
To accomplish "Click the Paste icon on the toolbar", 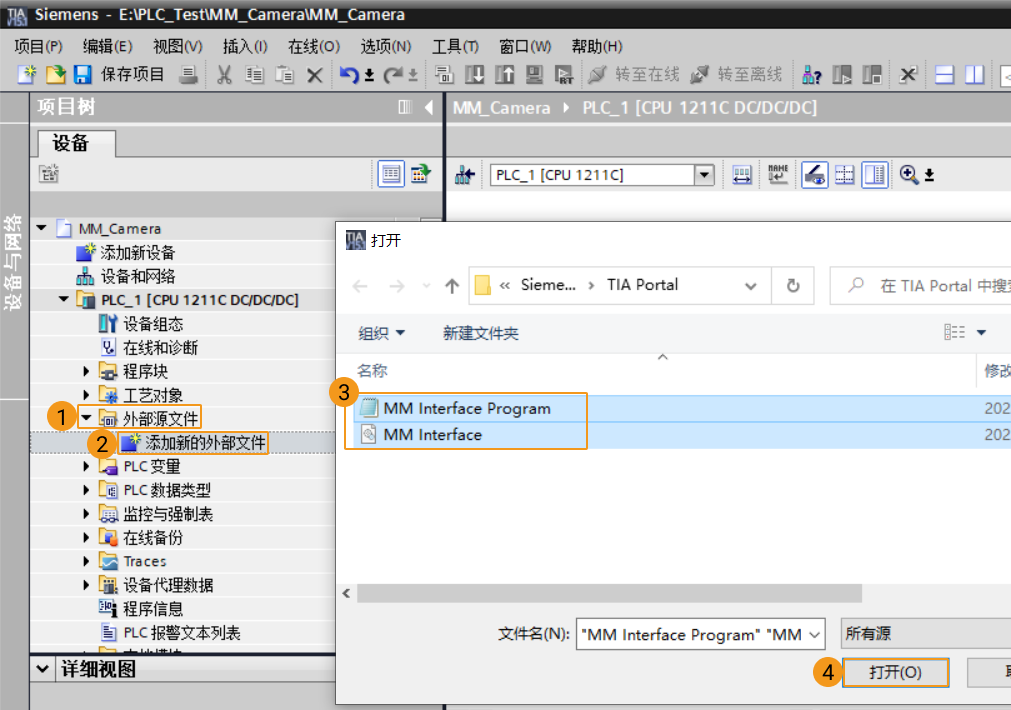I will tap(283, 75).
